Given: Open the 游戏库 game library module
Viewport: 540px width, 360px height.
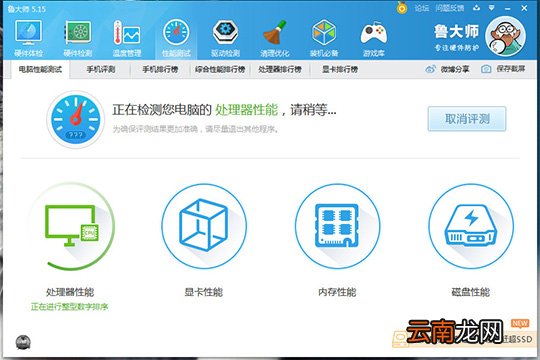Looking at the screenshot, I should click(374, 38).
